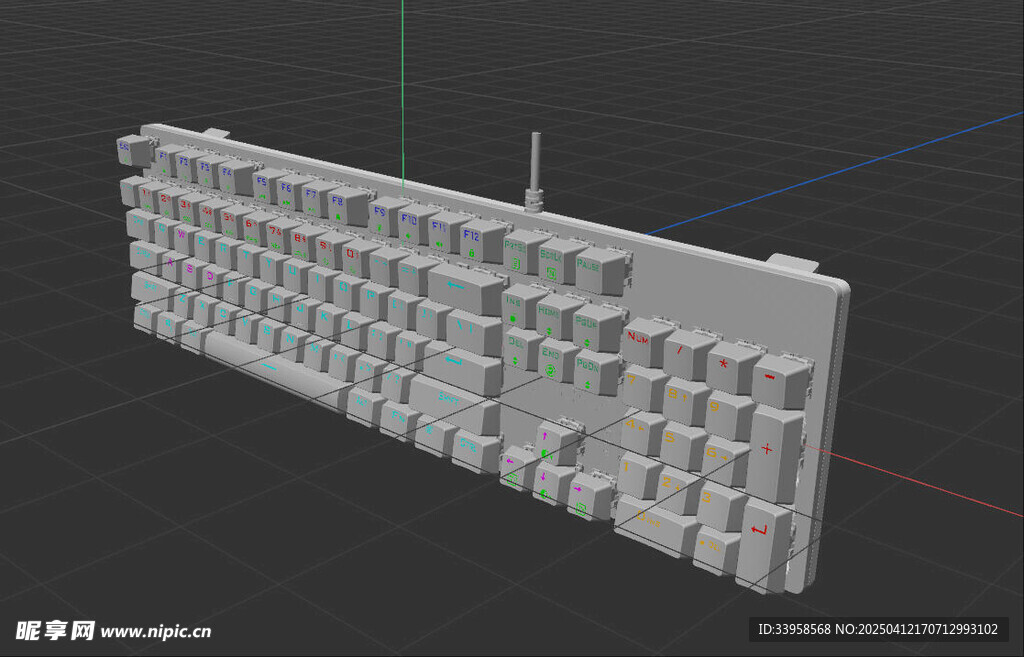
Task: Select the right Shift keycap
Action: click(455, 404)
